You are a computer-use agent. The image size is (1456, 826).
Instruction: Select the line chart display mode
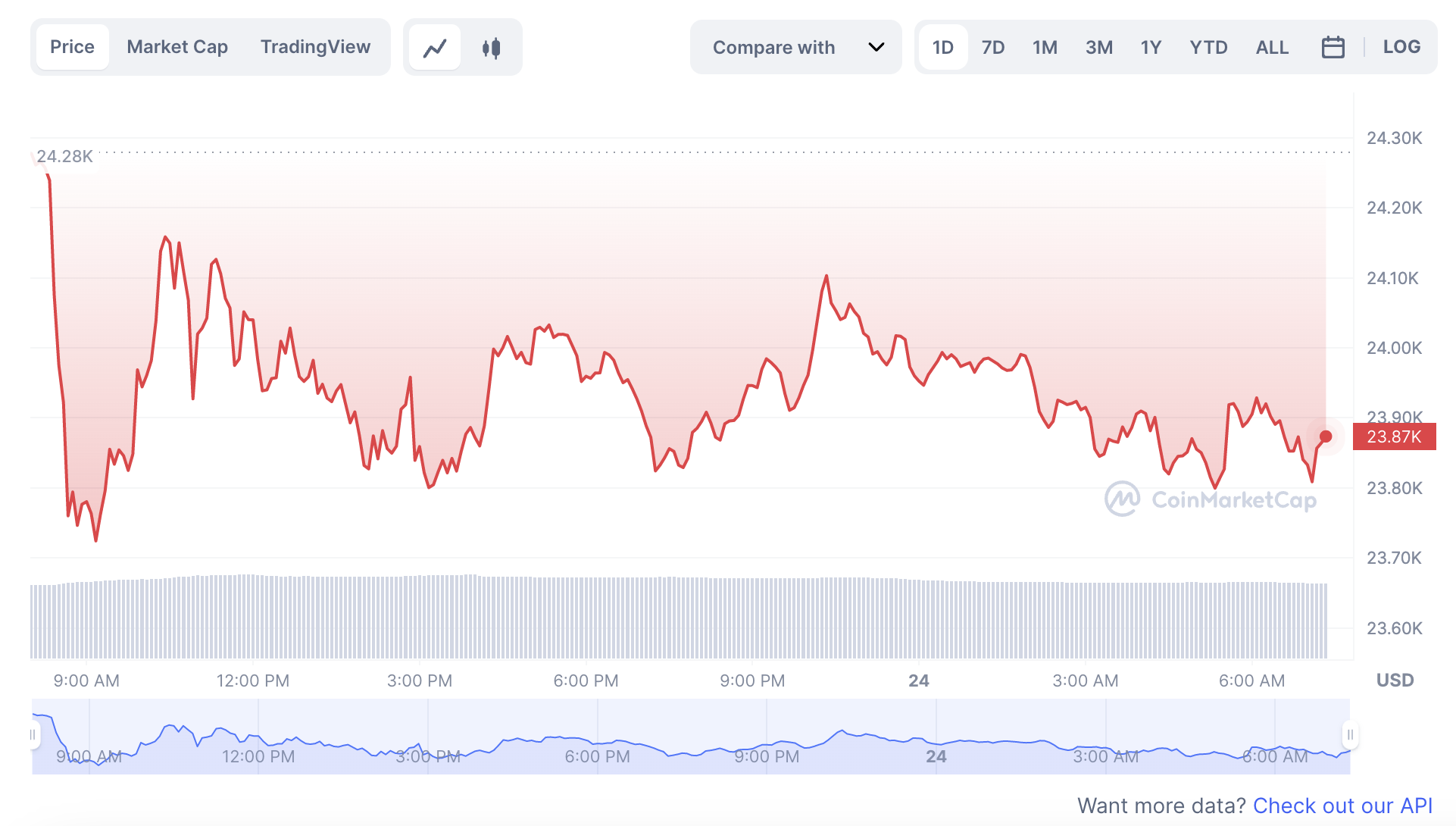click(x=435, y=47)
